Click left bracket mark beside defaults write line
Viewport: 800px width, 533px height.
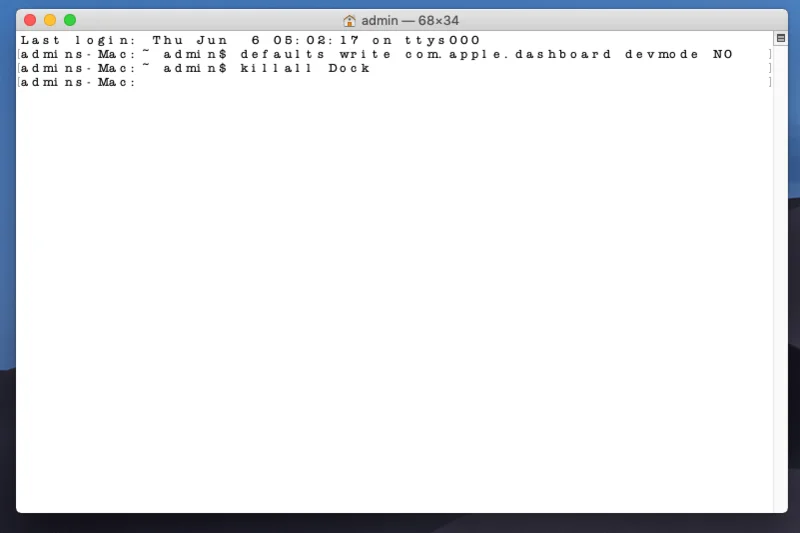pos(19,54)
